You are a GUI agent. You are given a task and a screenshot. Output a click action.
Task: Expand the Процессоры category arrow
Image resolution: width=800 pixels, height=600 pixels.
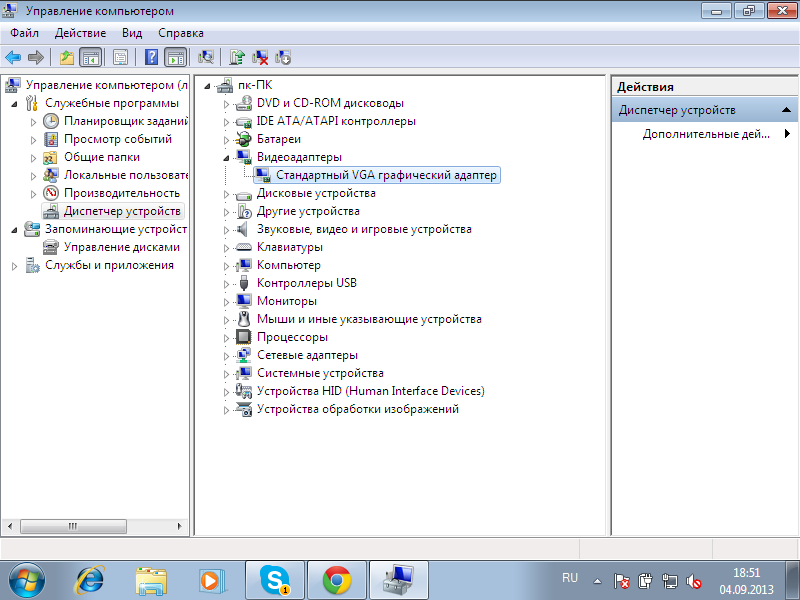tap(226, 339)
